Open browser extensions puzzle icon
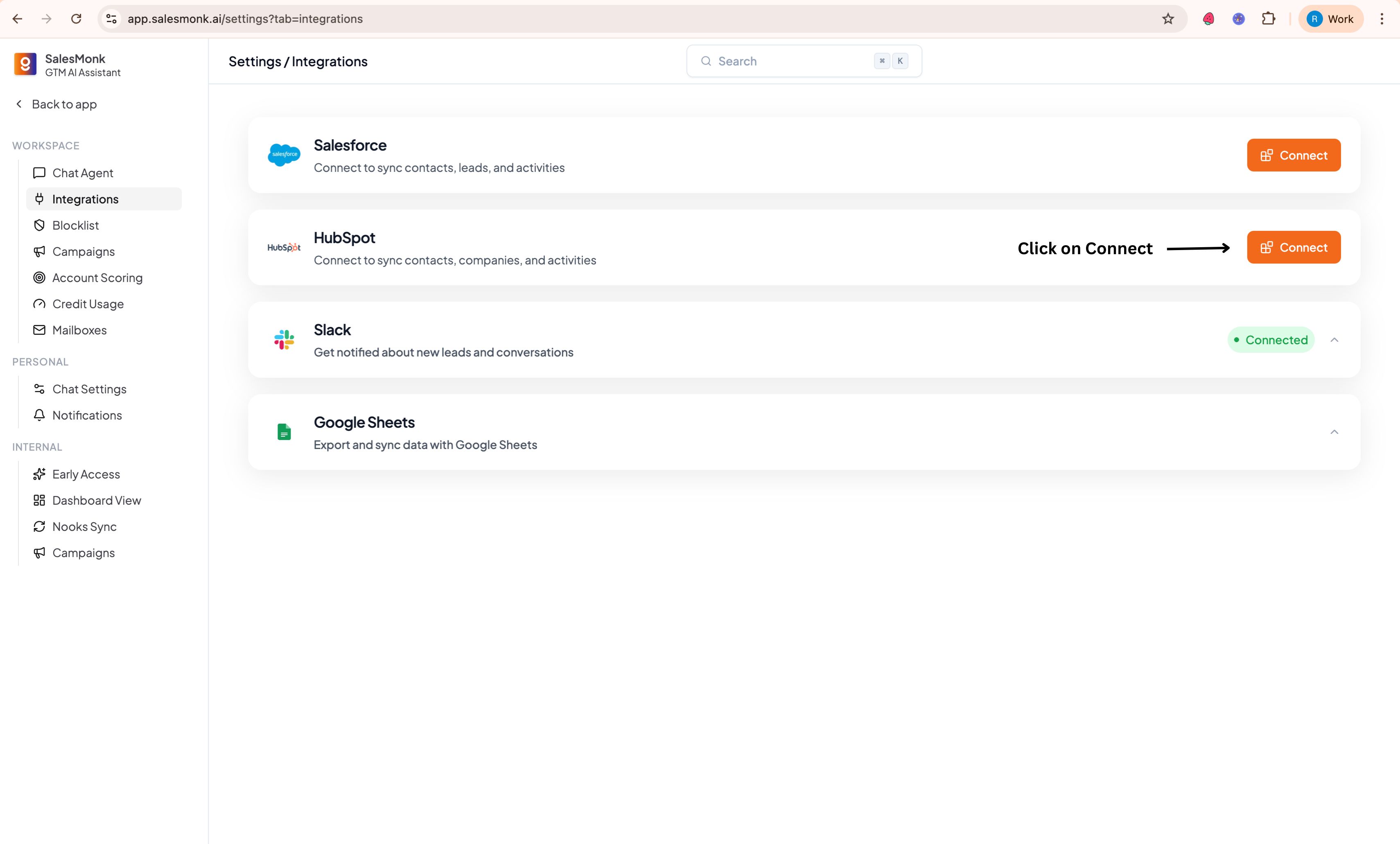This screenshot has width=1400, height=844. (1268, 19)
